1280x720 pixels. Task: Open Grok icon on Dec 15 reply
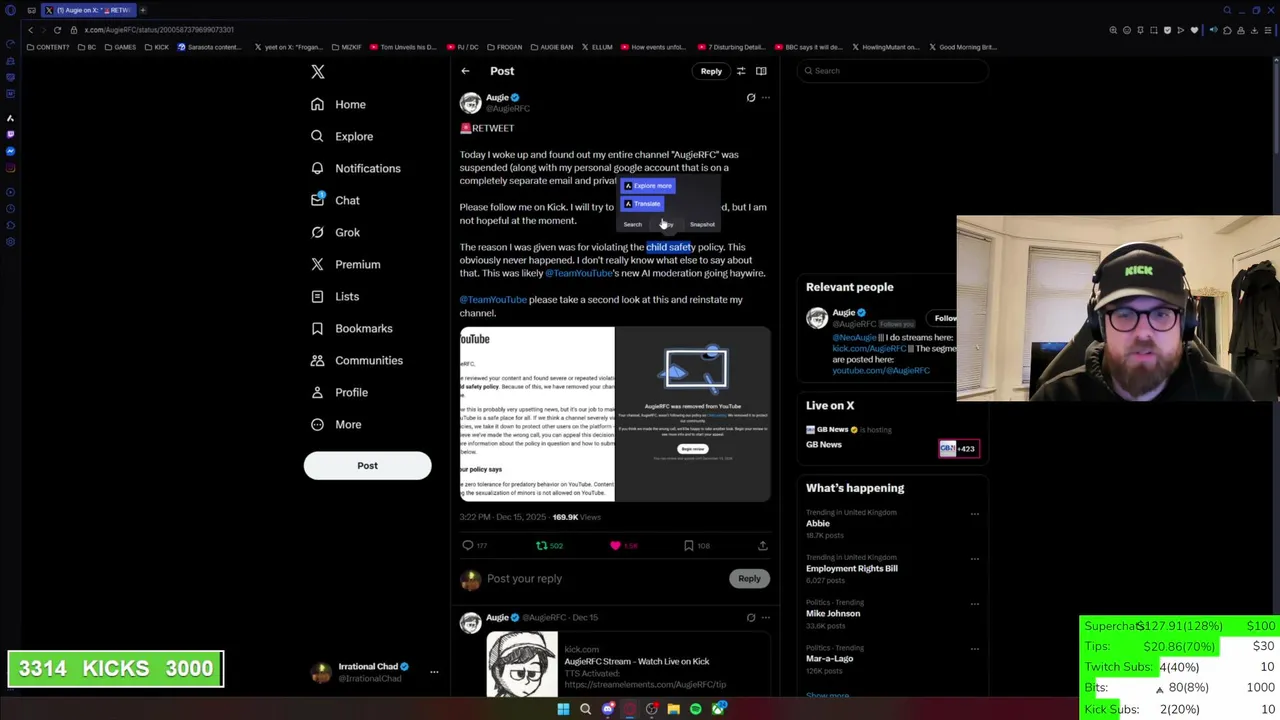pyautogui.click(x=751, y=618)
